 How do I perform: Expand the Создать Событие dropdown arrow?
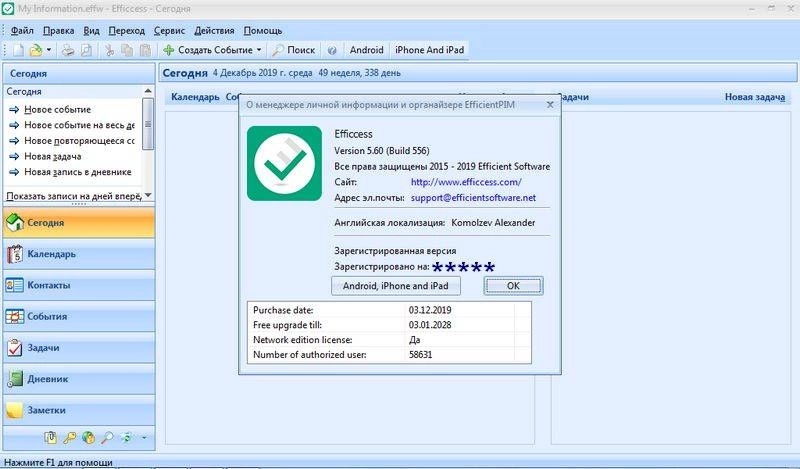(259, 50)
